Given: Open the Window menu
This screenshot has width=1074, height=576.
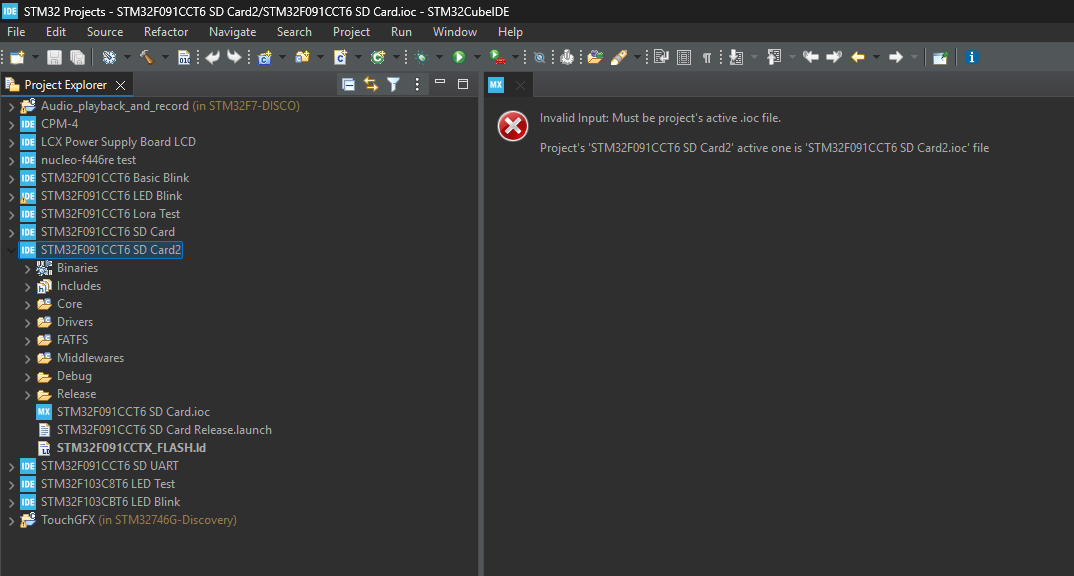Looking at the screenshot, I should (x=454, y=32).
